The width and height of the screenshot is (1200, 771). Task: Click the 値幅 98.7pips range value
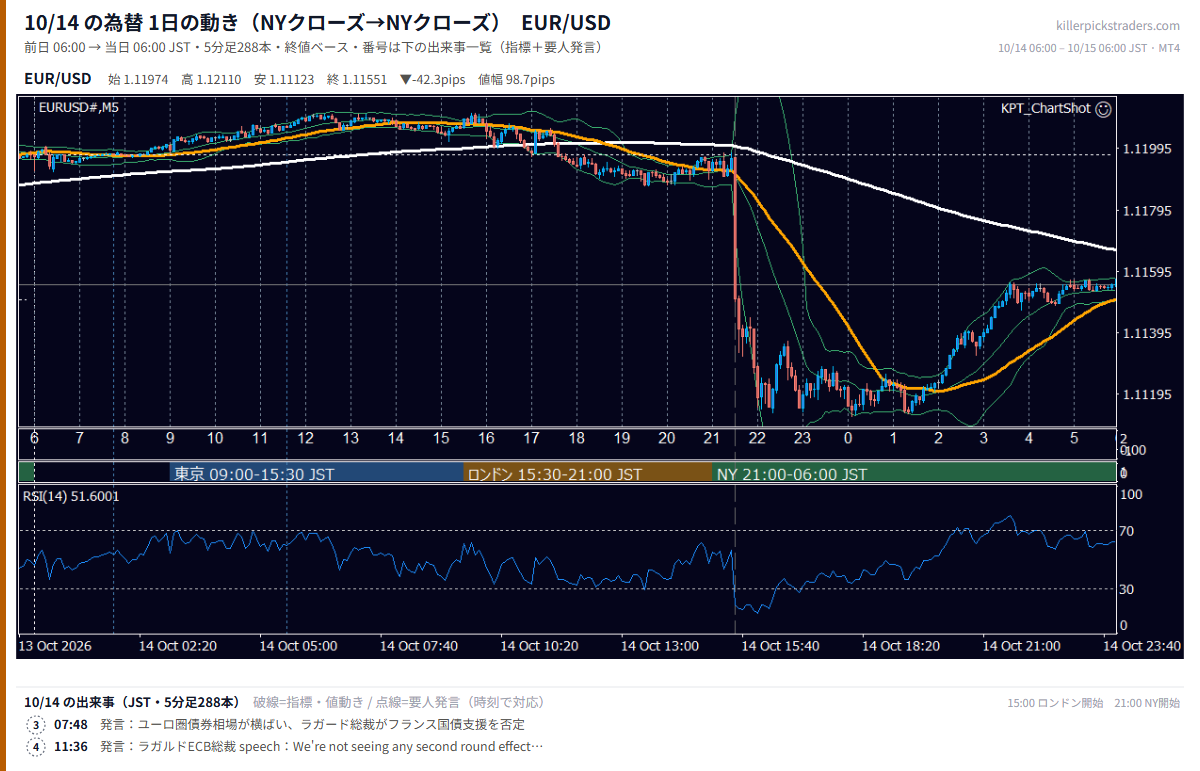click(517, 80)
